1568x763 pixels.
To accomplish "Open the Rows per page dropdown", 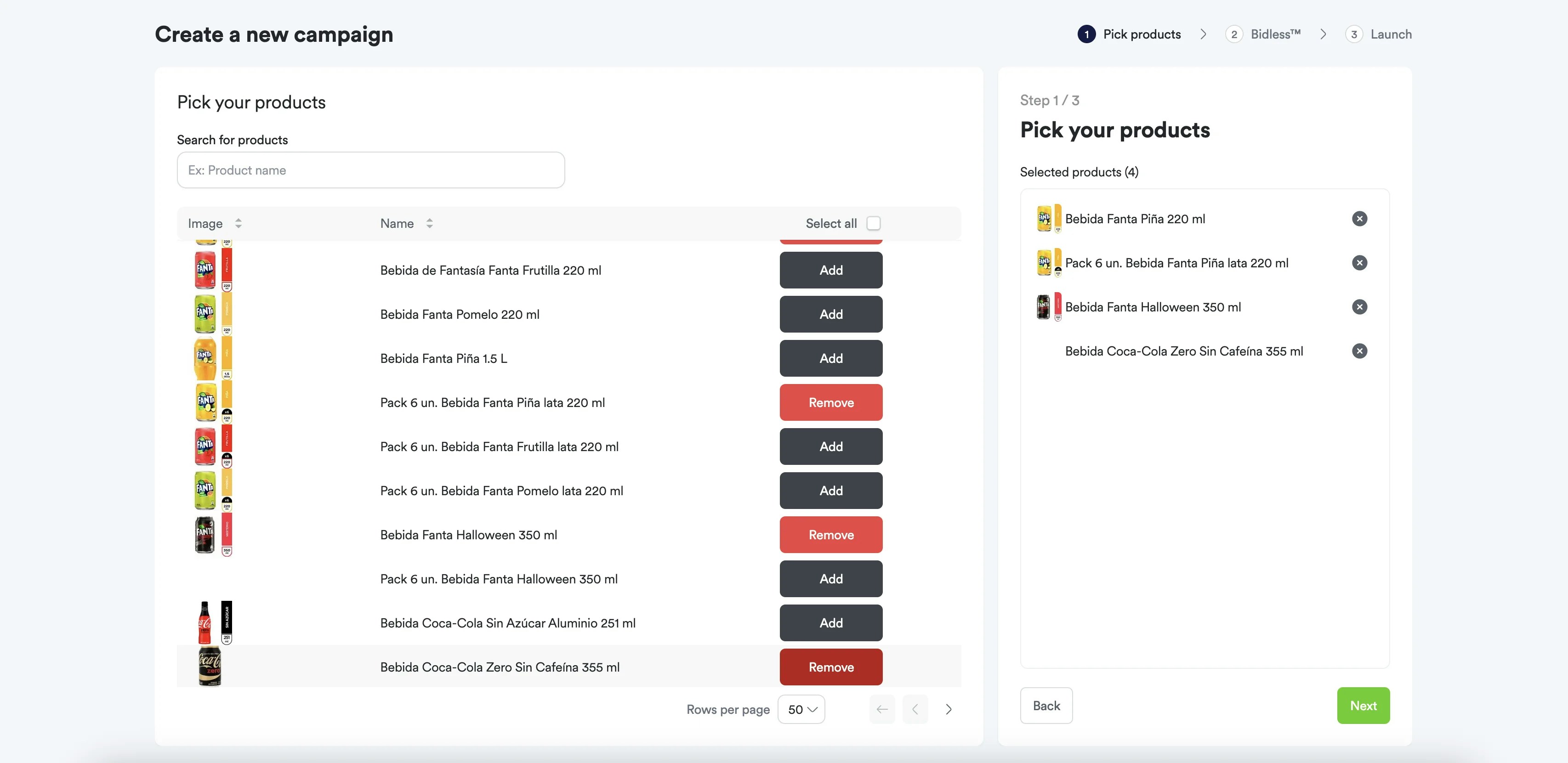I will point(801,709).
